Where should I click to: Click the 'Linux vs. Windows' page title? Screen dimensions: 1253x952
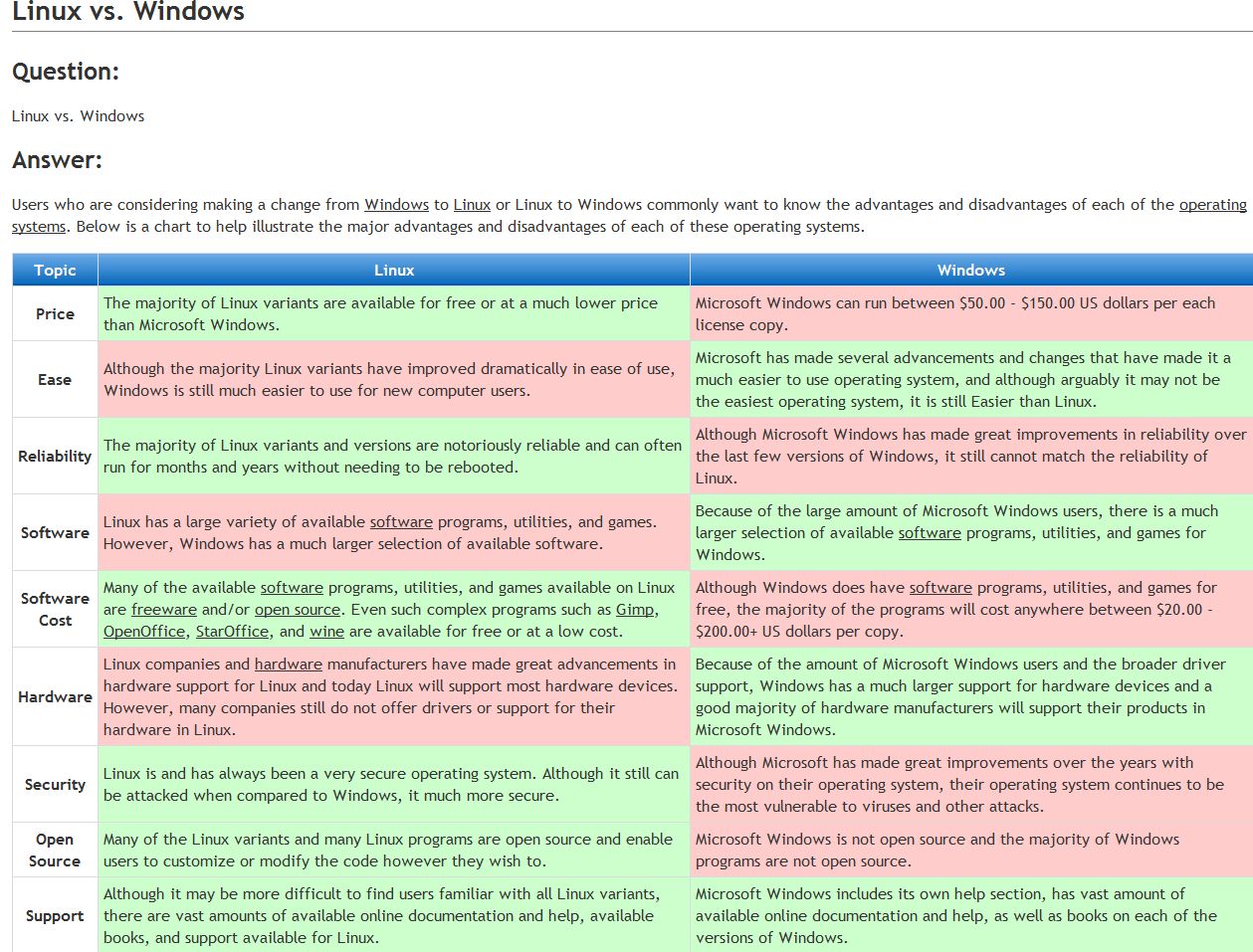tap(128, 12)
